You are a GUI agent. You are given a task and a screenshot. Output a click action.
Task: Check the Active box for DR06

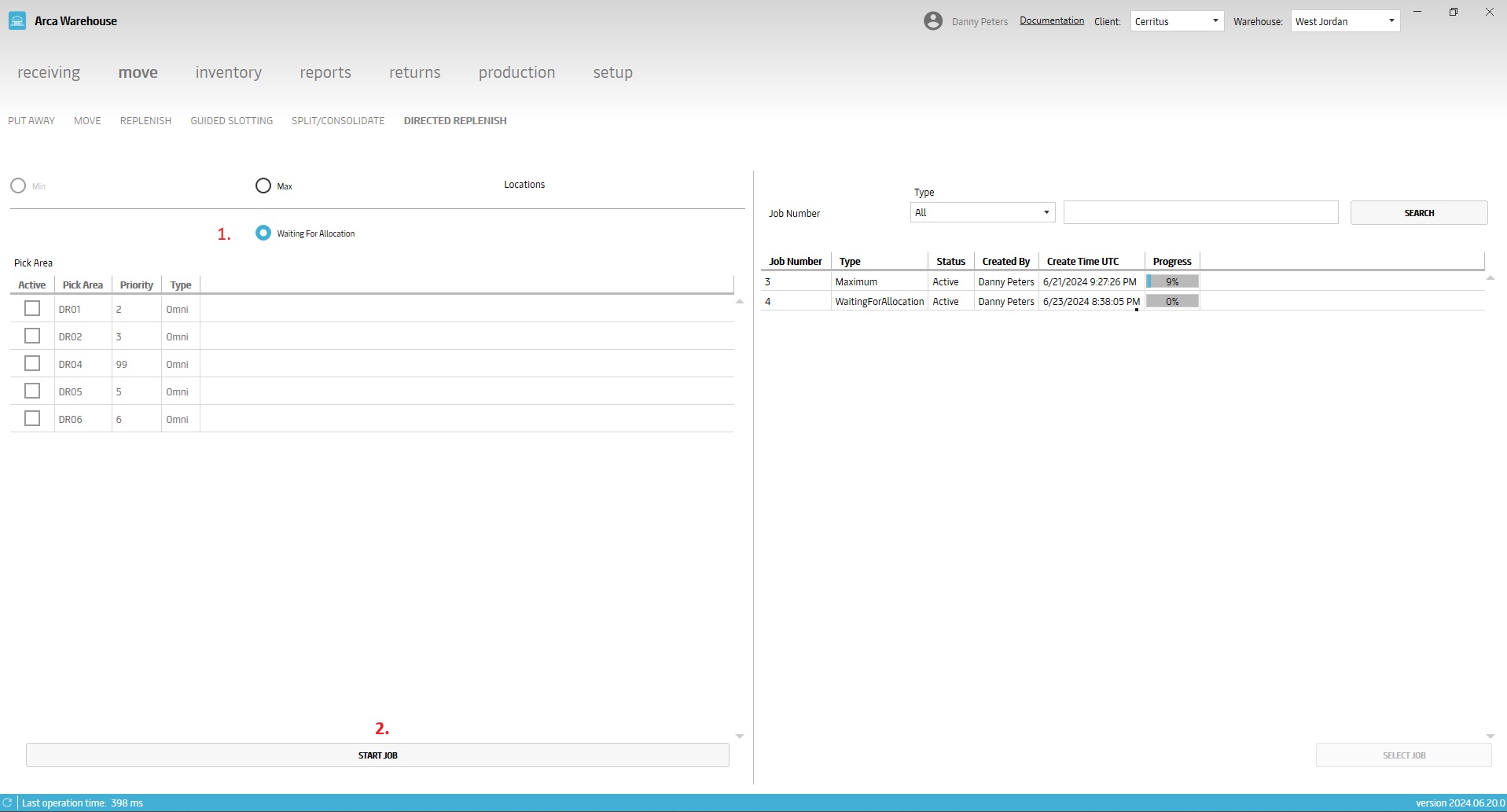click(x=32, y=418)
